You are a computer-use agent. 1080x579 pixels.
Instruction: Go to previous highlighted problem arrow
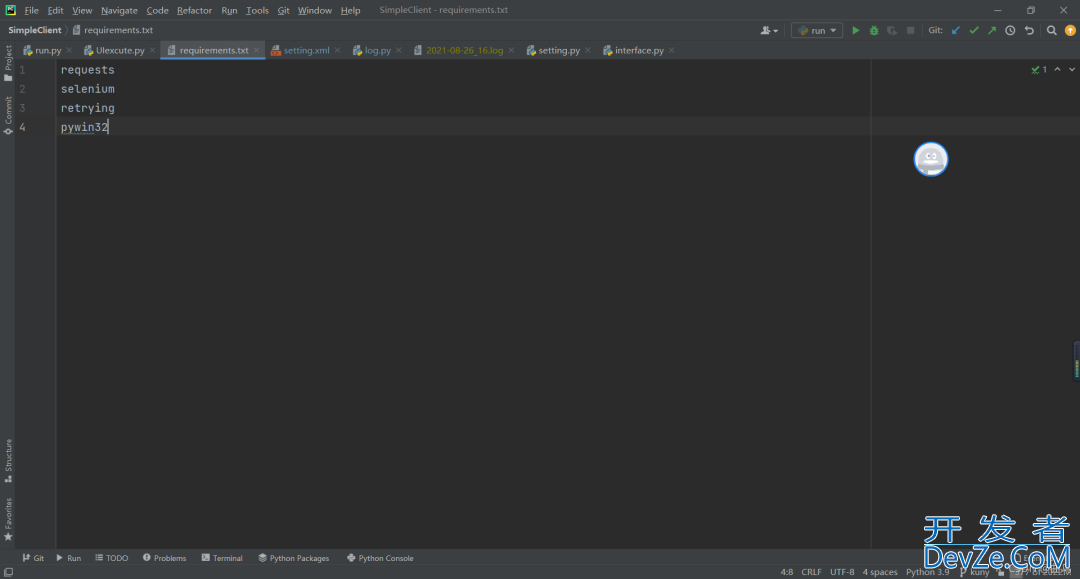[x=1057, y=70]
